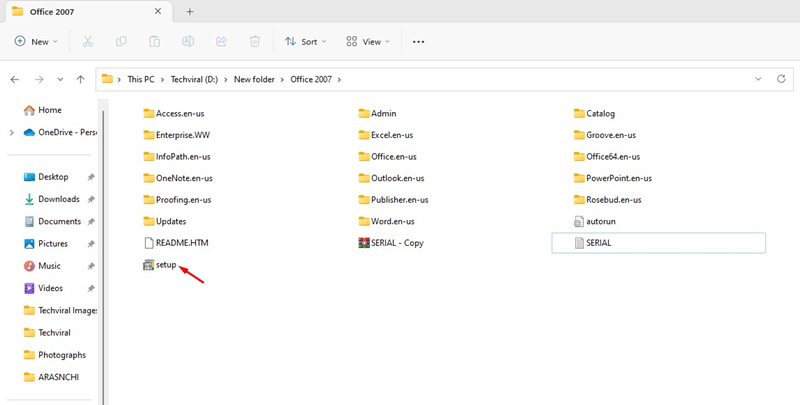Add a new tab with plus icon
This screenshot has width=800, height=405.
pos(190,11)
